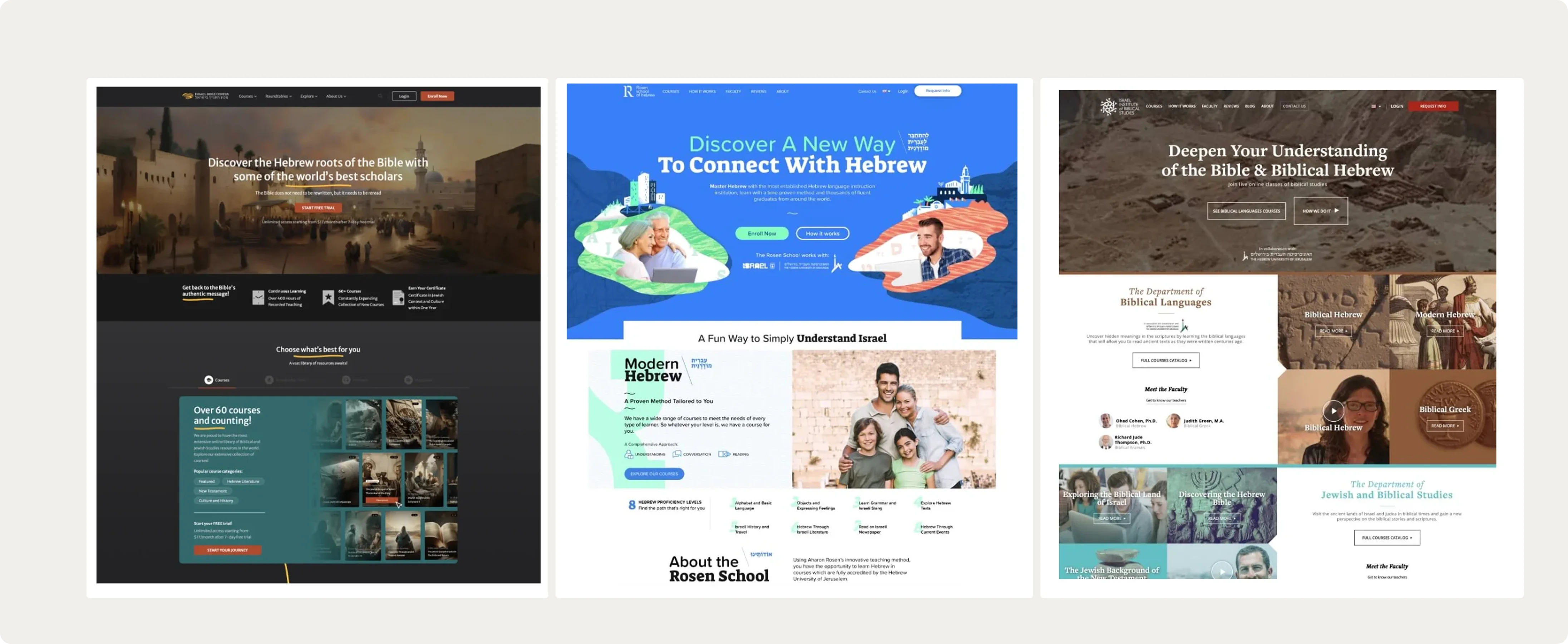Screen dimensions: 1568x644
Task: Click Full Courses Catalog under Biblical Languages
Action: [x=1166, y=360]
